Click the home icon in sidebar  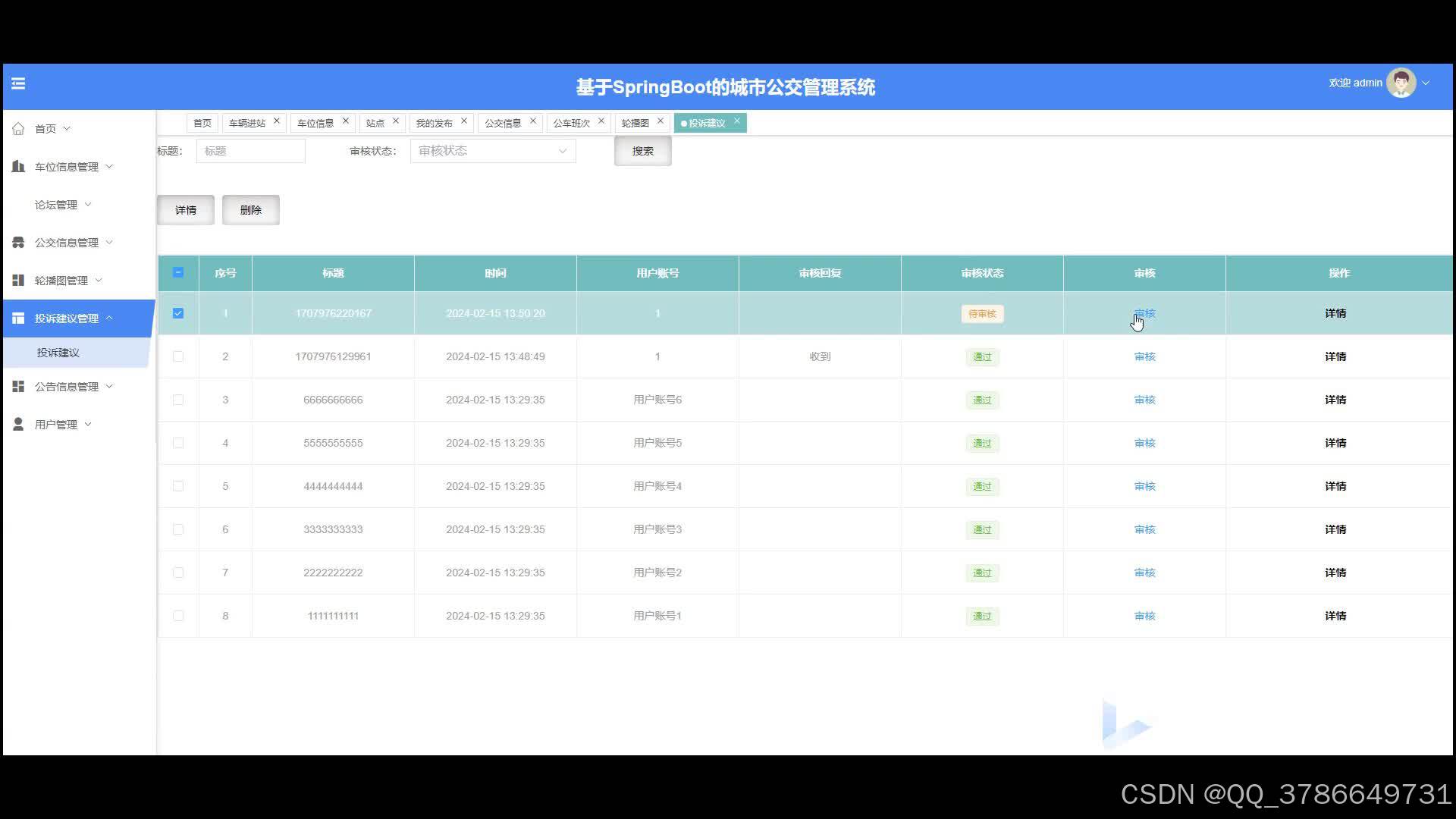[18, 129]
